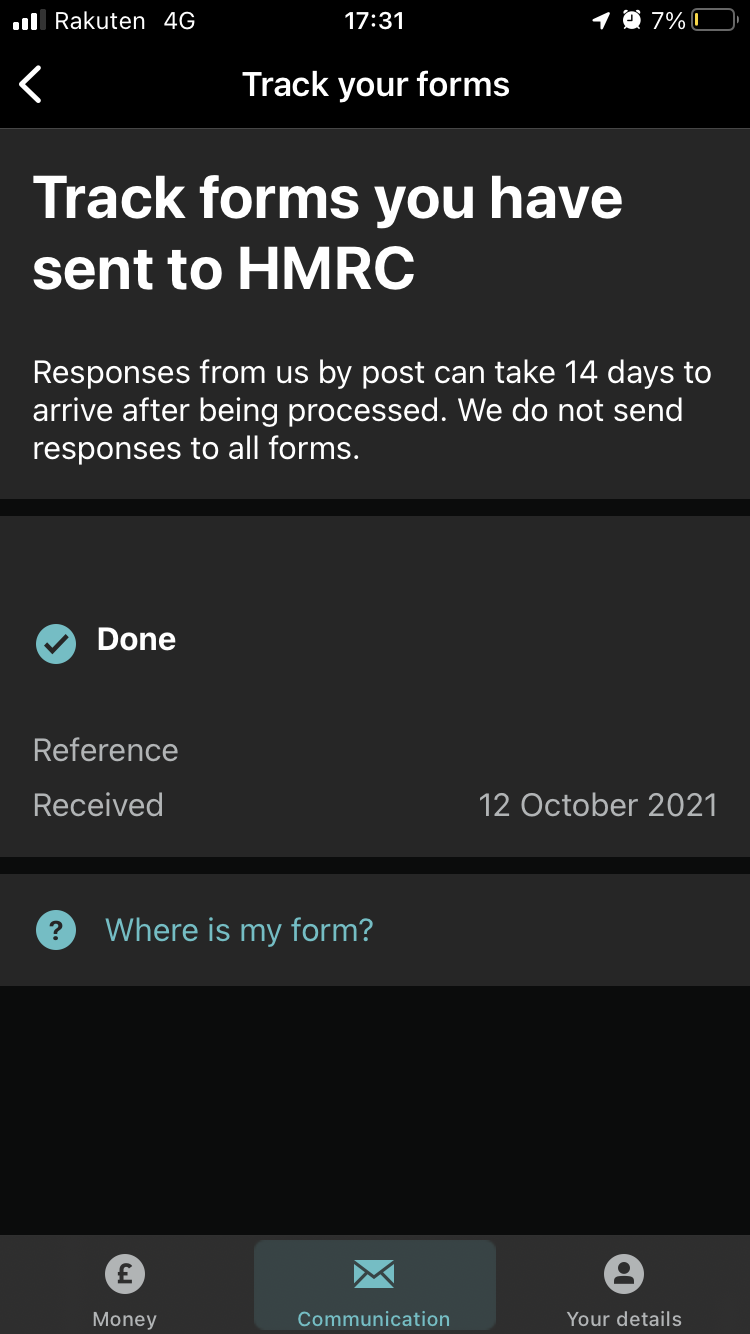Tap the 'Track your forms' header title
Image resolution: width=750 pixels, height=1334 pixels.
click(x=376, y=85)
